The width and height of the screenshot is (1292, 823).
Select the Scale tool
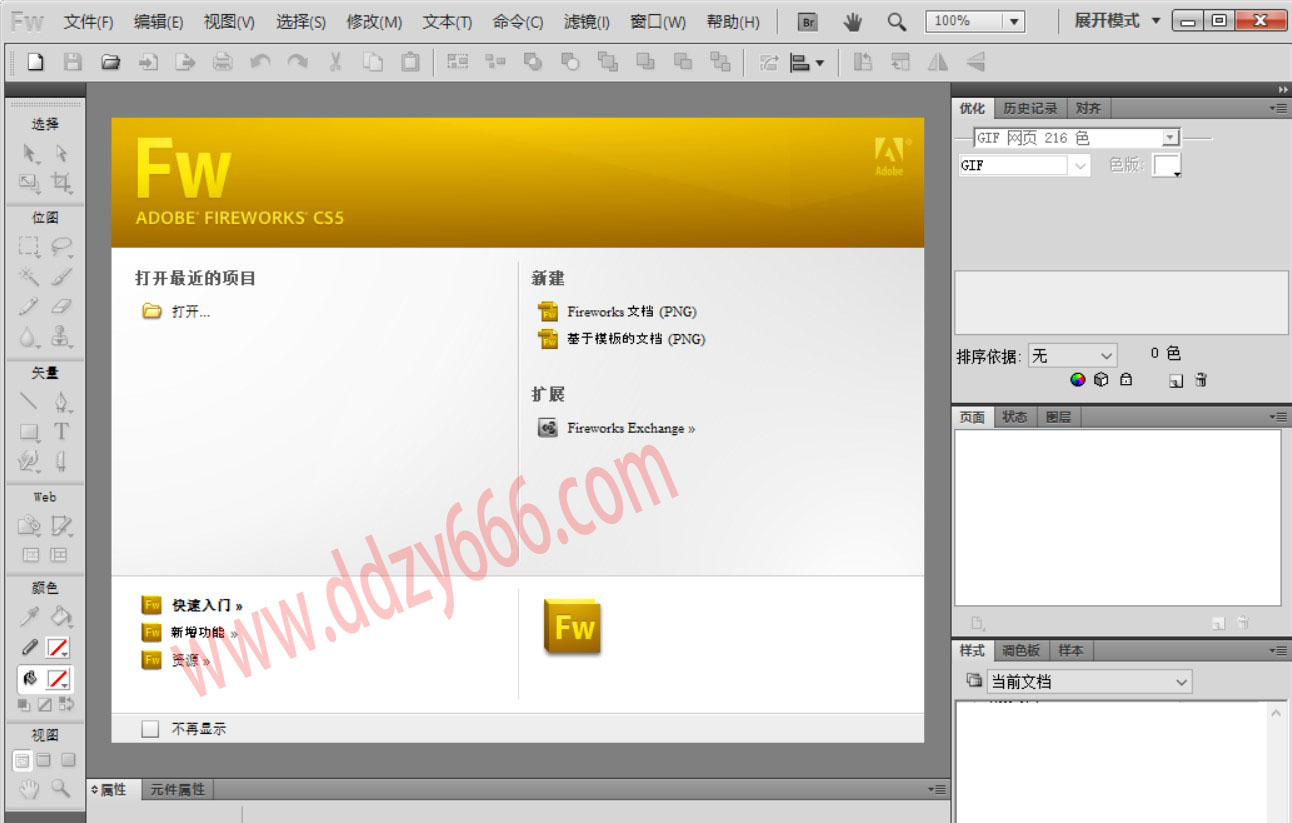click(x=30, y=182)
